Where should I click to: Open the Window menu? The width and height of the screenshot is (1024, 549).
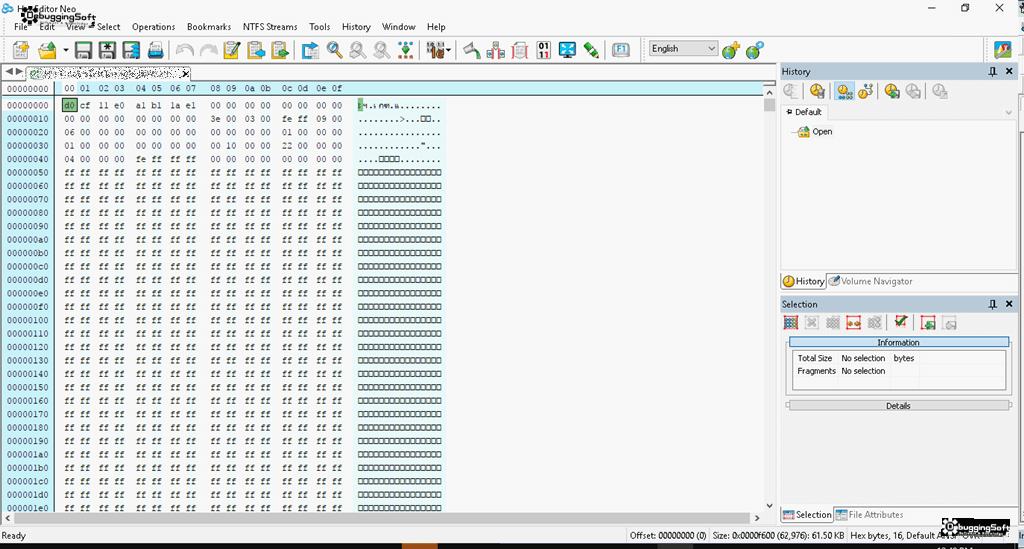(398, 27)
